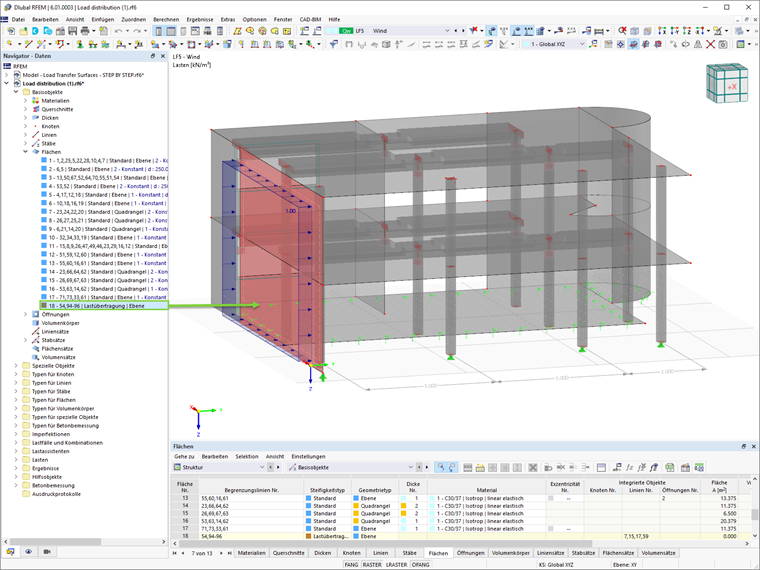Click the camera icon in navigator footer
760x570 pixels.
[x=47, y=552]
